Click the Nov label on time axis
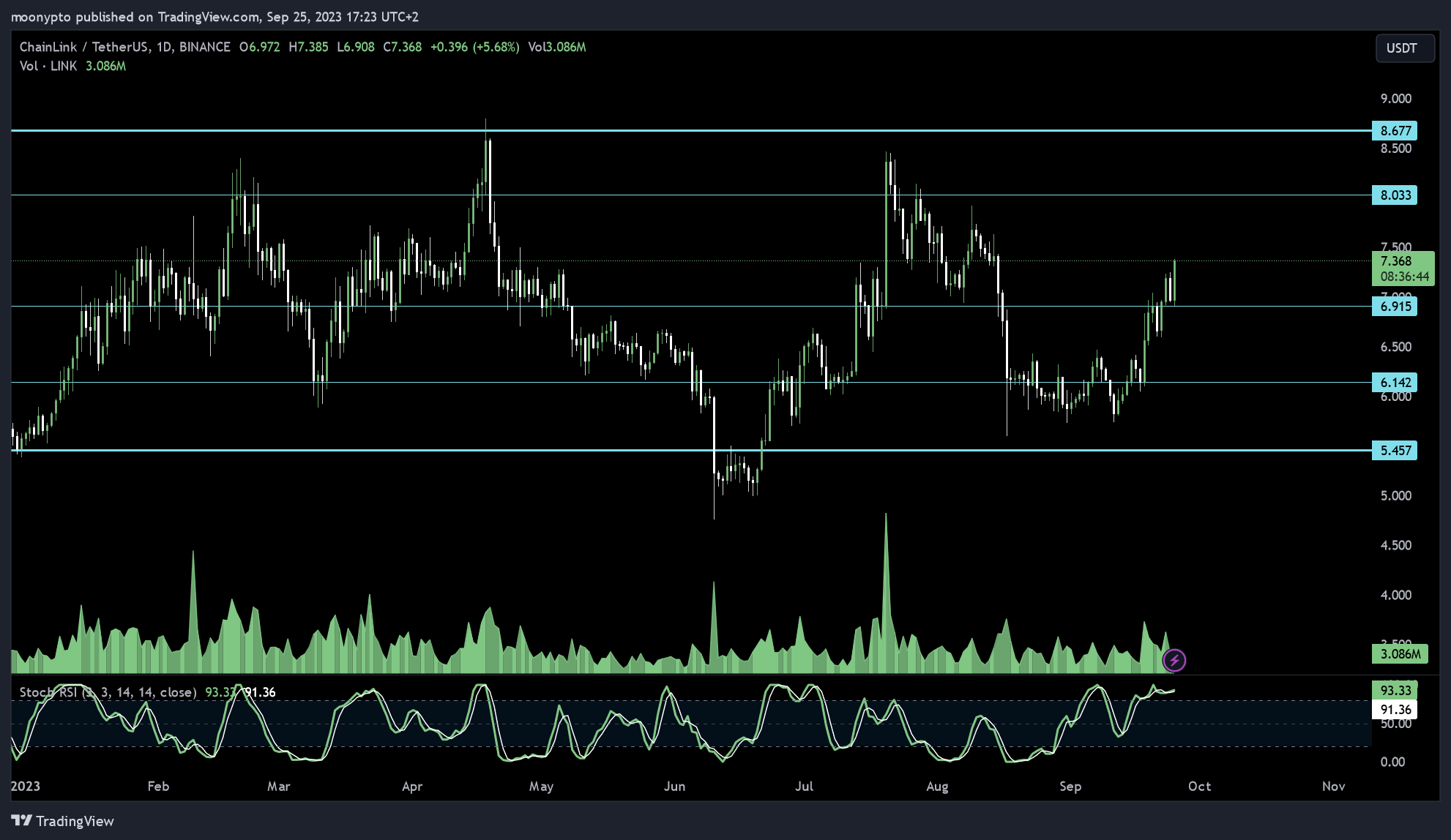Viewport: 1451px width, 840px height. (1333, 787)
